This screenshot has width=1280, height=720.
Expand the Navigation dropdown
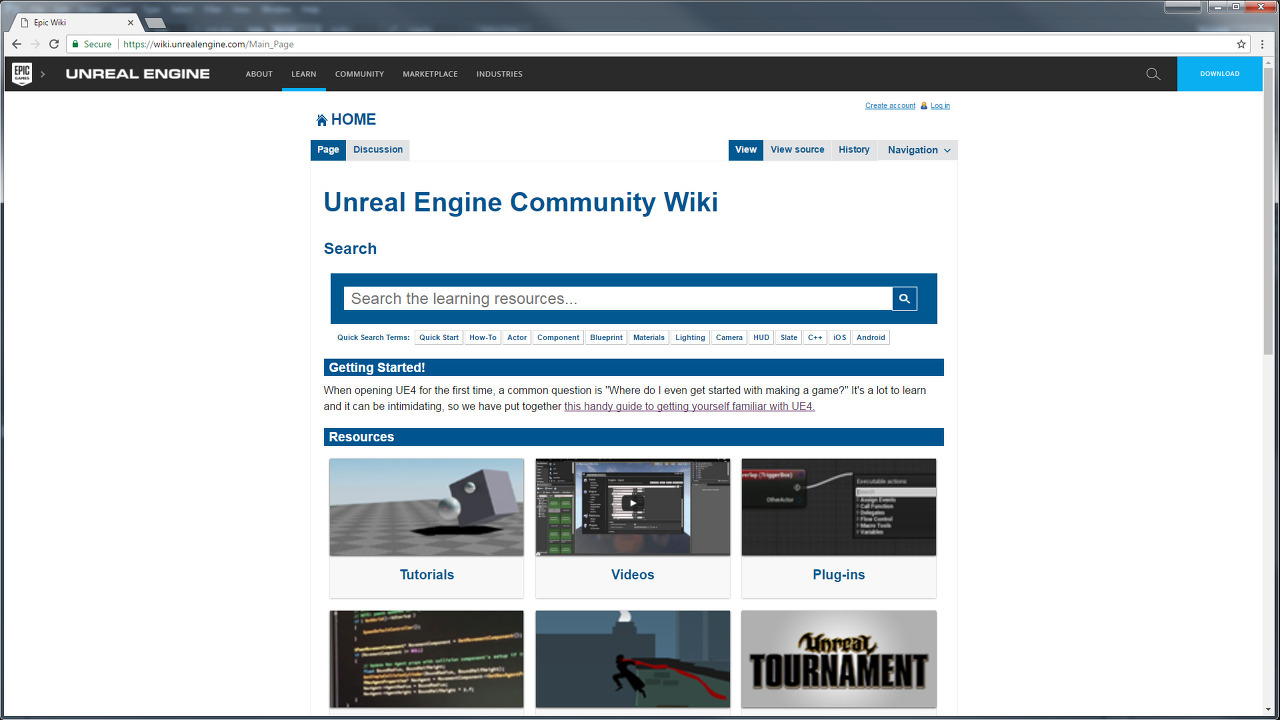point(918,150)
